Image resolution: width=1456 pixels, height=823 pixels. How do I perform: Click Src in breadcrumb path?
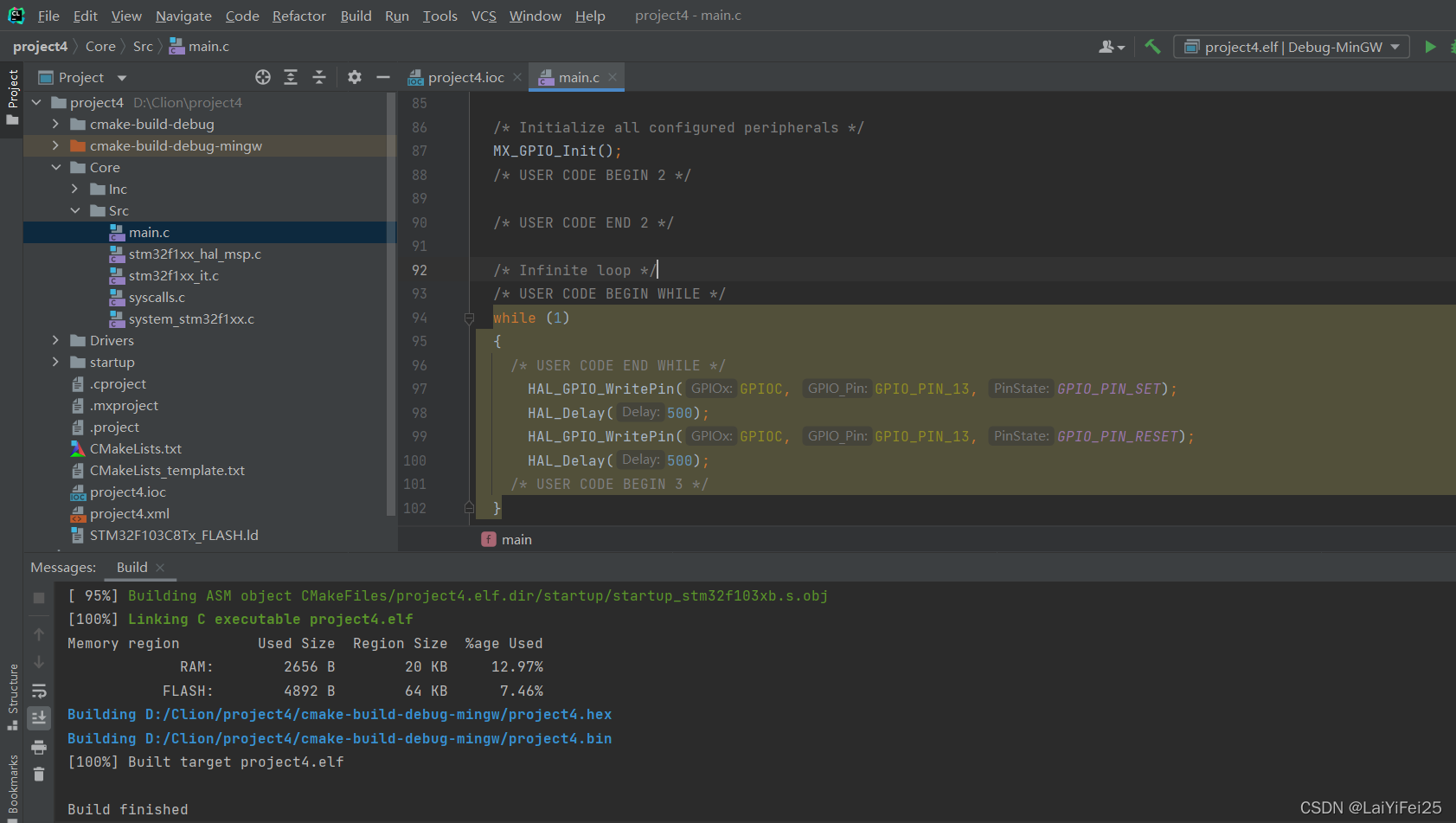pos(143,47)
